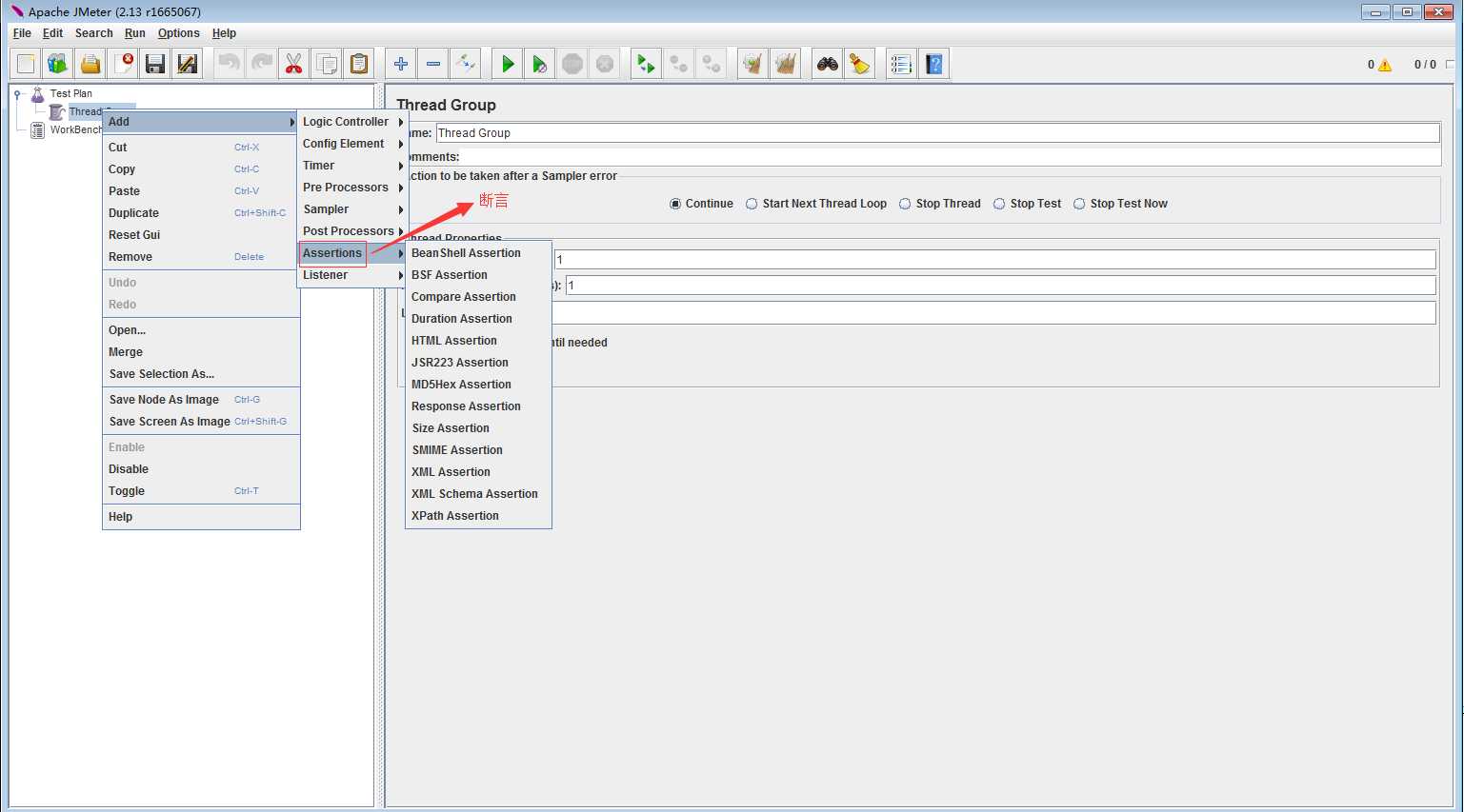This screenshot has height=812, width=1464.
Task: Expand all nodes with plus icon
Action: [x=401, y=64]
